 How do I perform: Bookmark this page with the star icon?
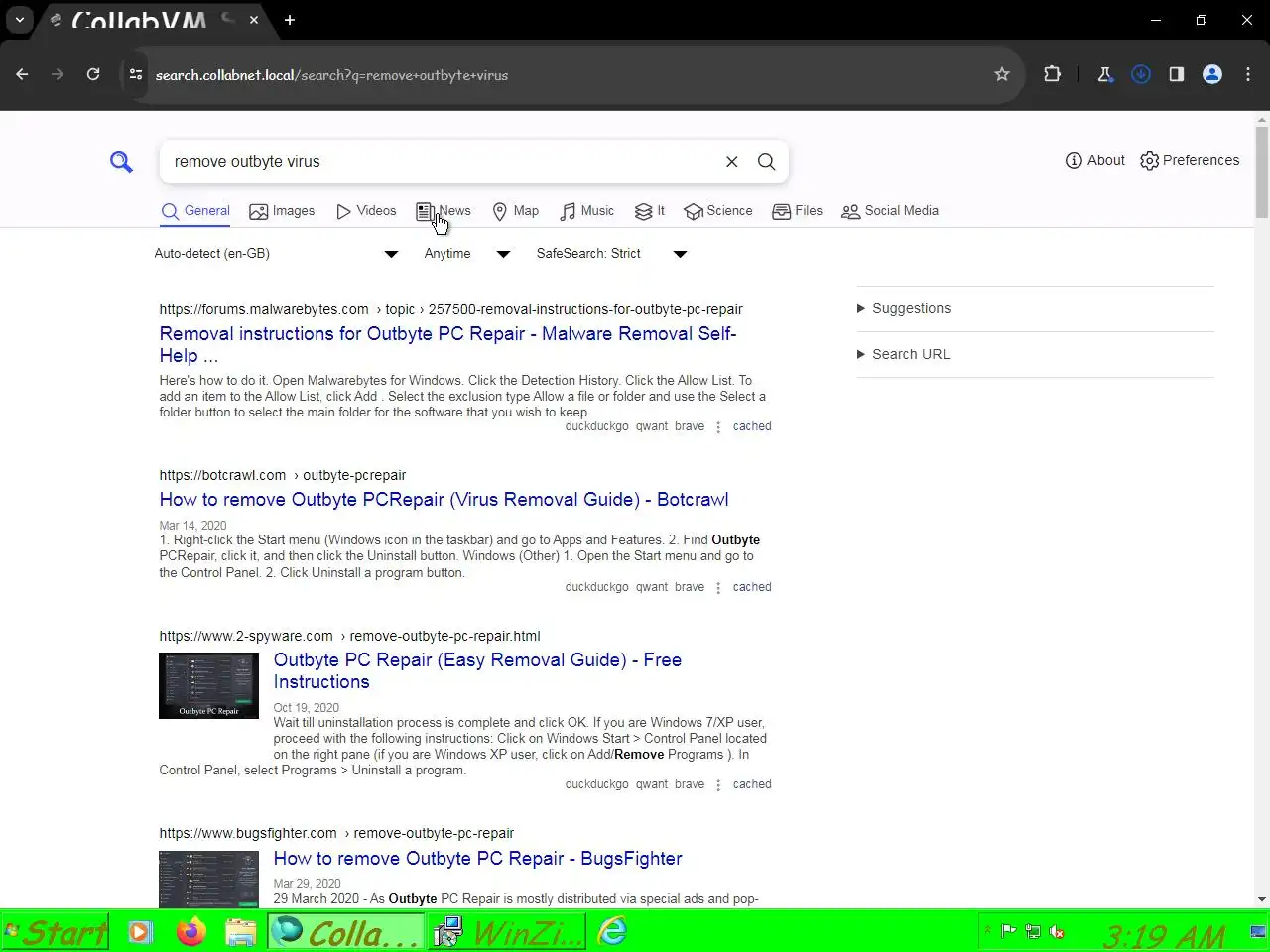pos(1002,74)
